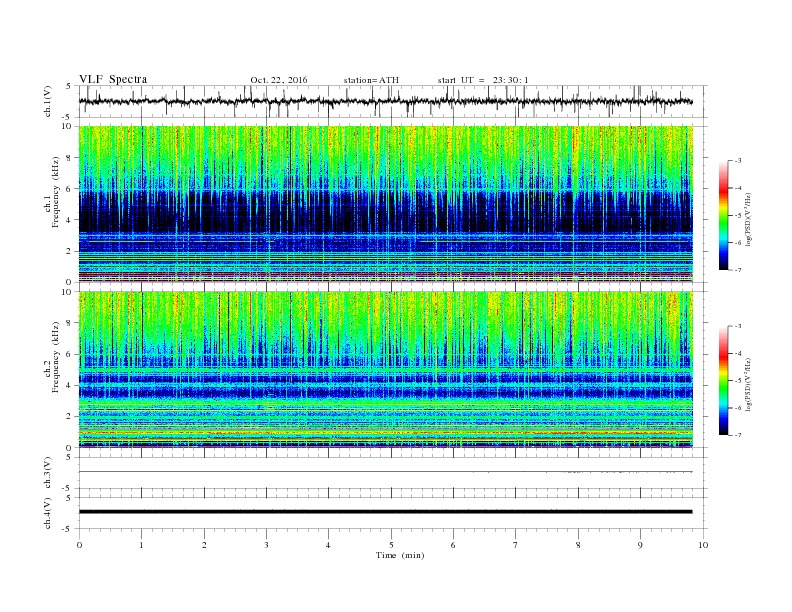Click the "-3" label on the ch.1 colorbar
Image resolution: width=792 pixels, height=612 pixels.
[x=738, y=161]
